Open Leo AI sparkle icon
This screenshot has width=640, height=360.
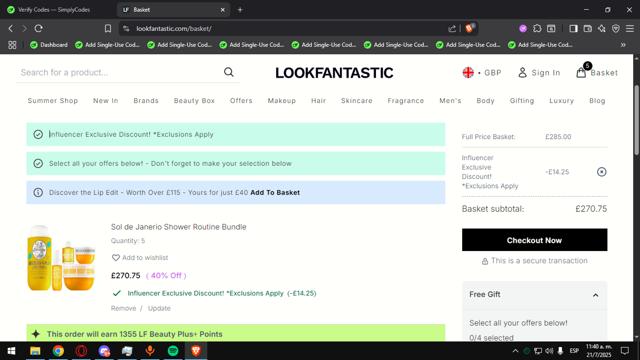(x=602, y=28)
